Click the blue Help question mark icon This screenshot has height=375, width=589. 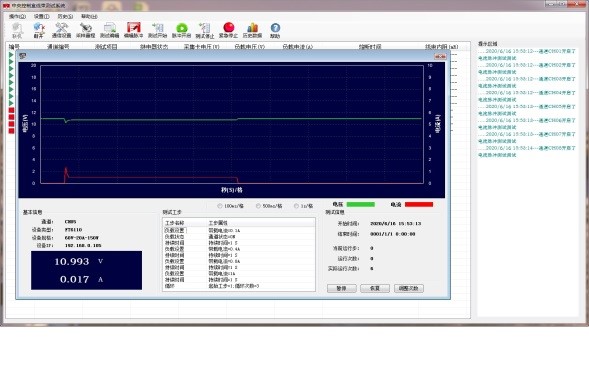pos(275,30)
